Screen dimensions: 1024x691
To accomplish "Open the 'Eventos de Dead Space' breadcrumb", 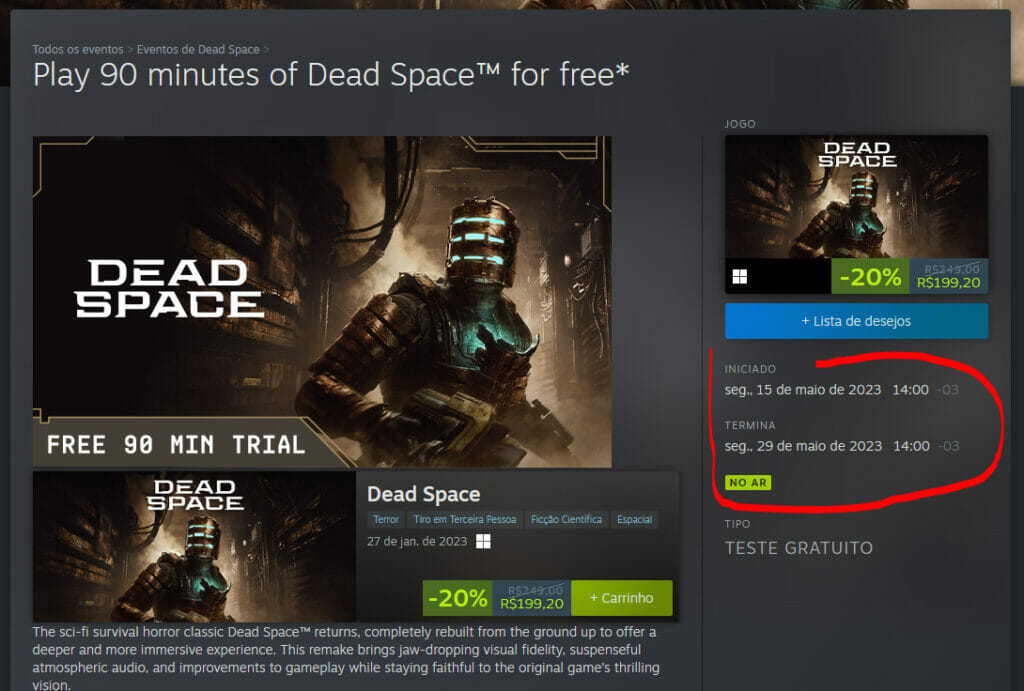I will tap(198, 49).
